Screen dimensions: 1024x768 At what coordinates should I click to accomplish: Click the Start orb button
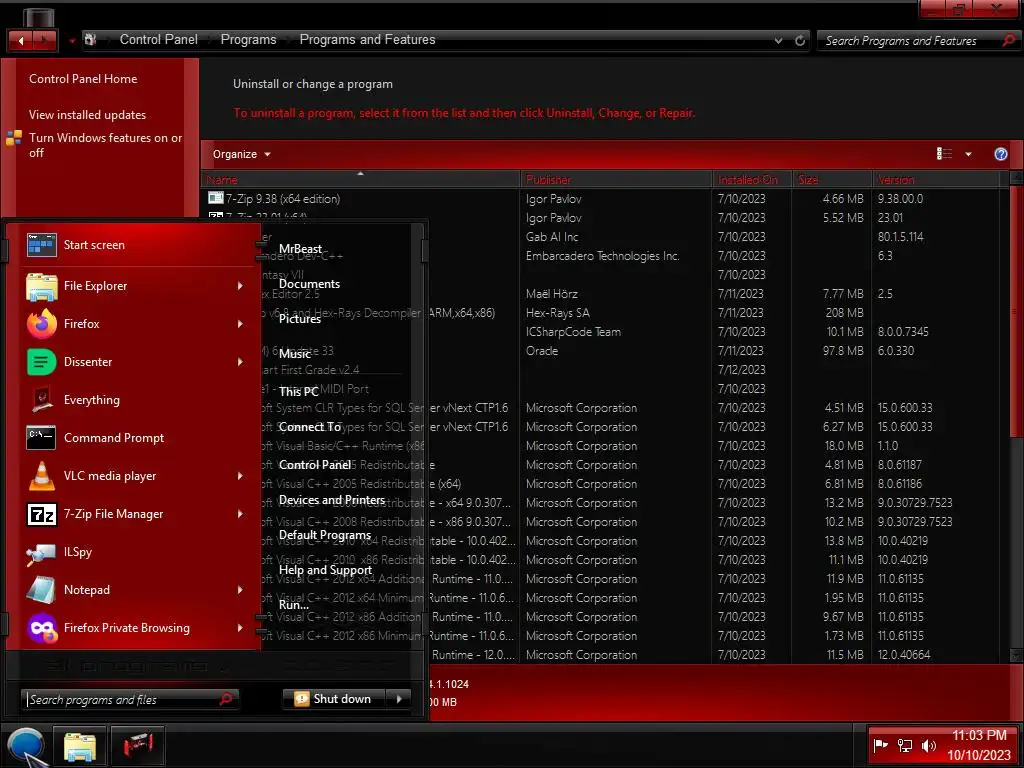26,746
